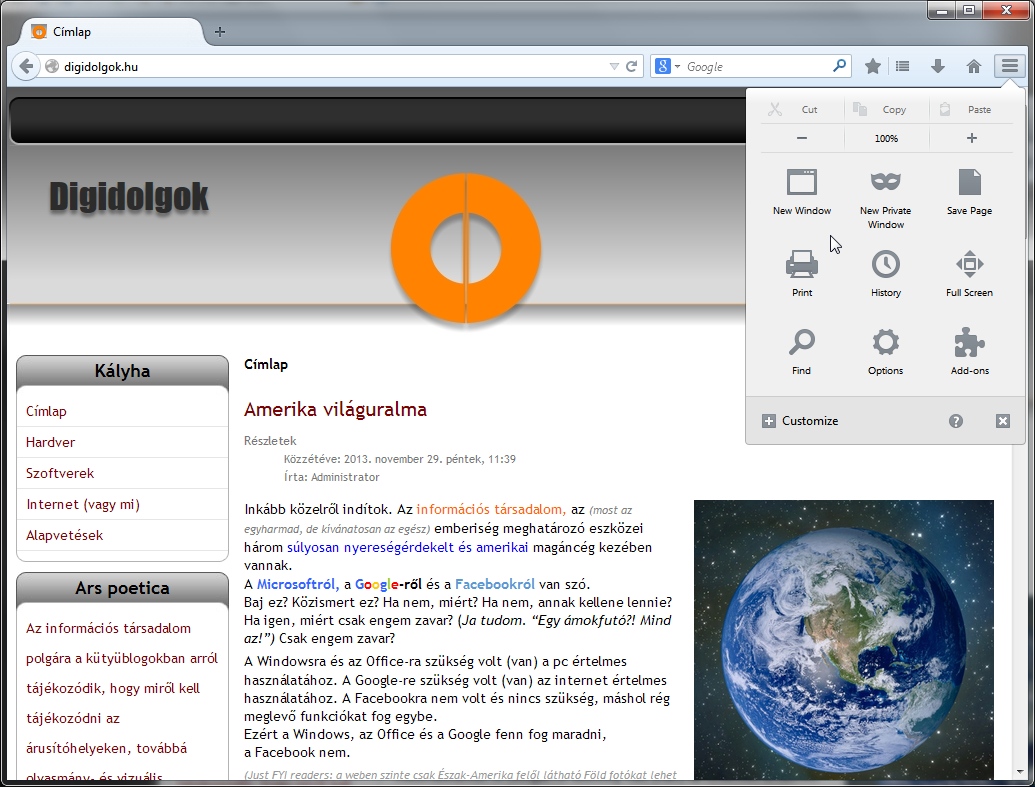Reload the current page
The height and width of the screenshot is (787, 1035).
click(632, 66)
